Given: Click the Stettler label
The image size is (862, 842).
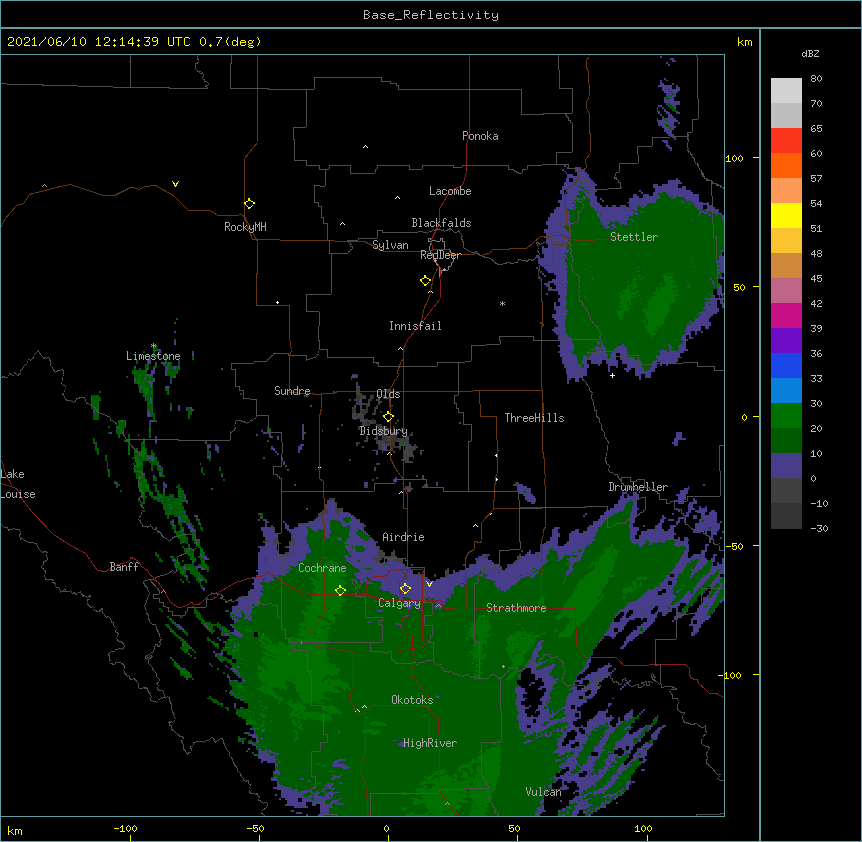Looking at the screenshot, I should tap(634, 237).
